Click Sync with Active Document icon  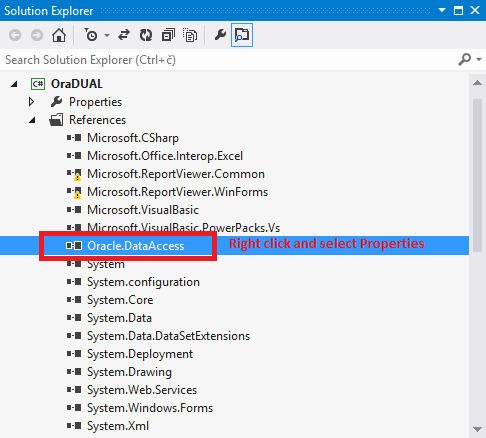124,35
